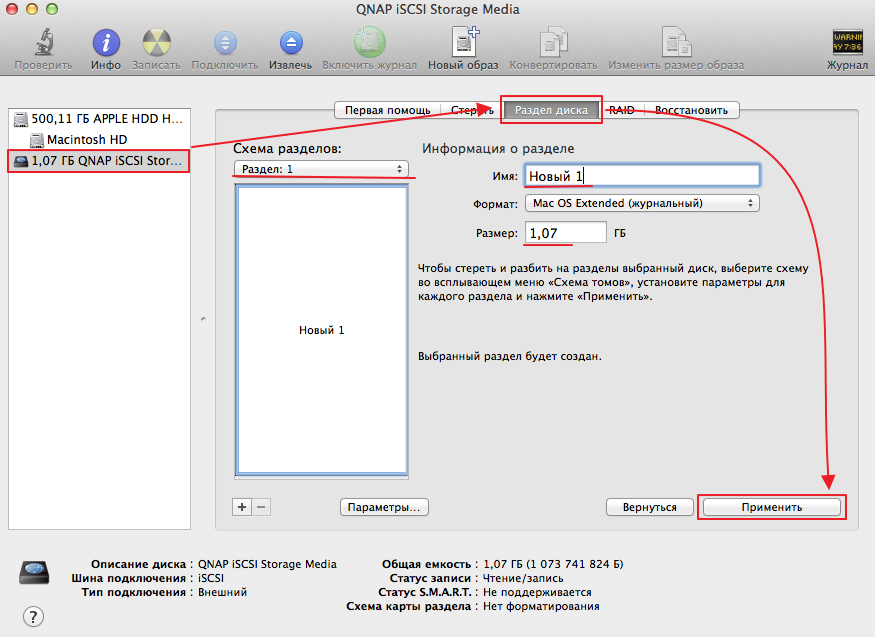Click the Выбранный раздел будет создан text

tap(509, 356)
